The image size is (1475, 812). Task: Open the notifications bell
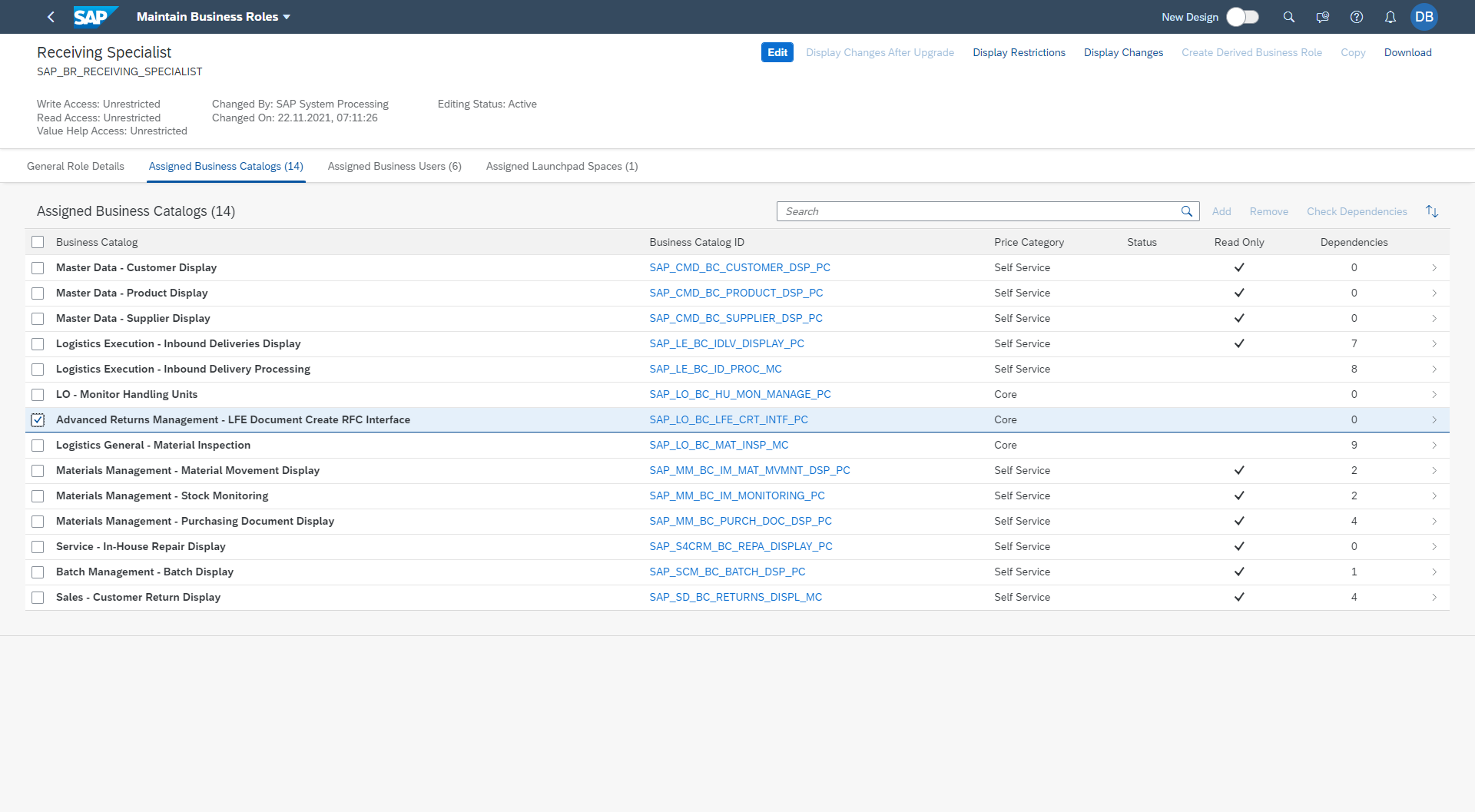click(1390, 17)
